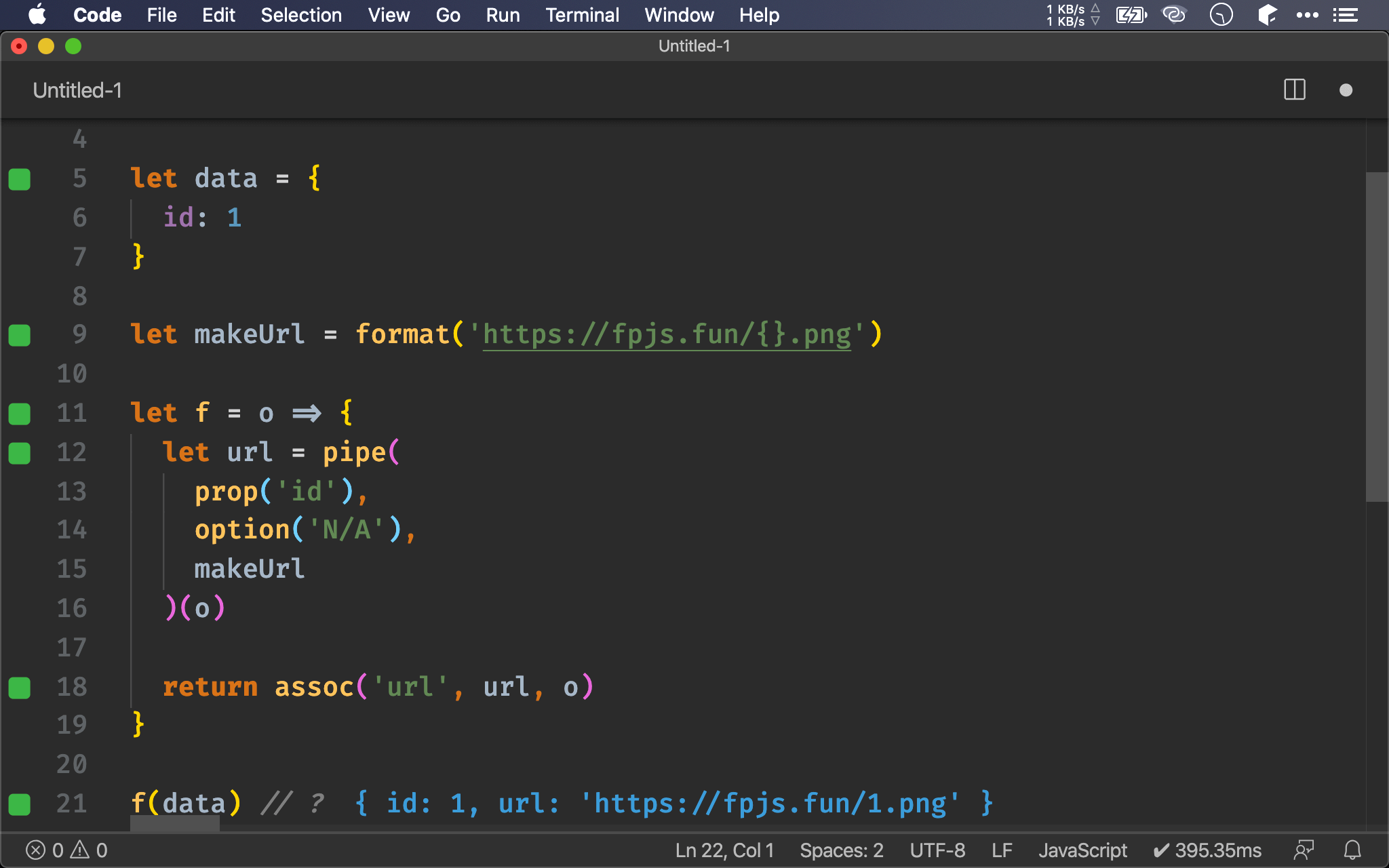
Task: Click the unsaved changes dot icon
Action: tap(1346, 90)
